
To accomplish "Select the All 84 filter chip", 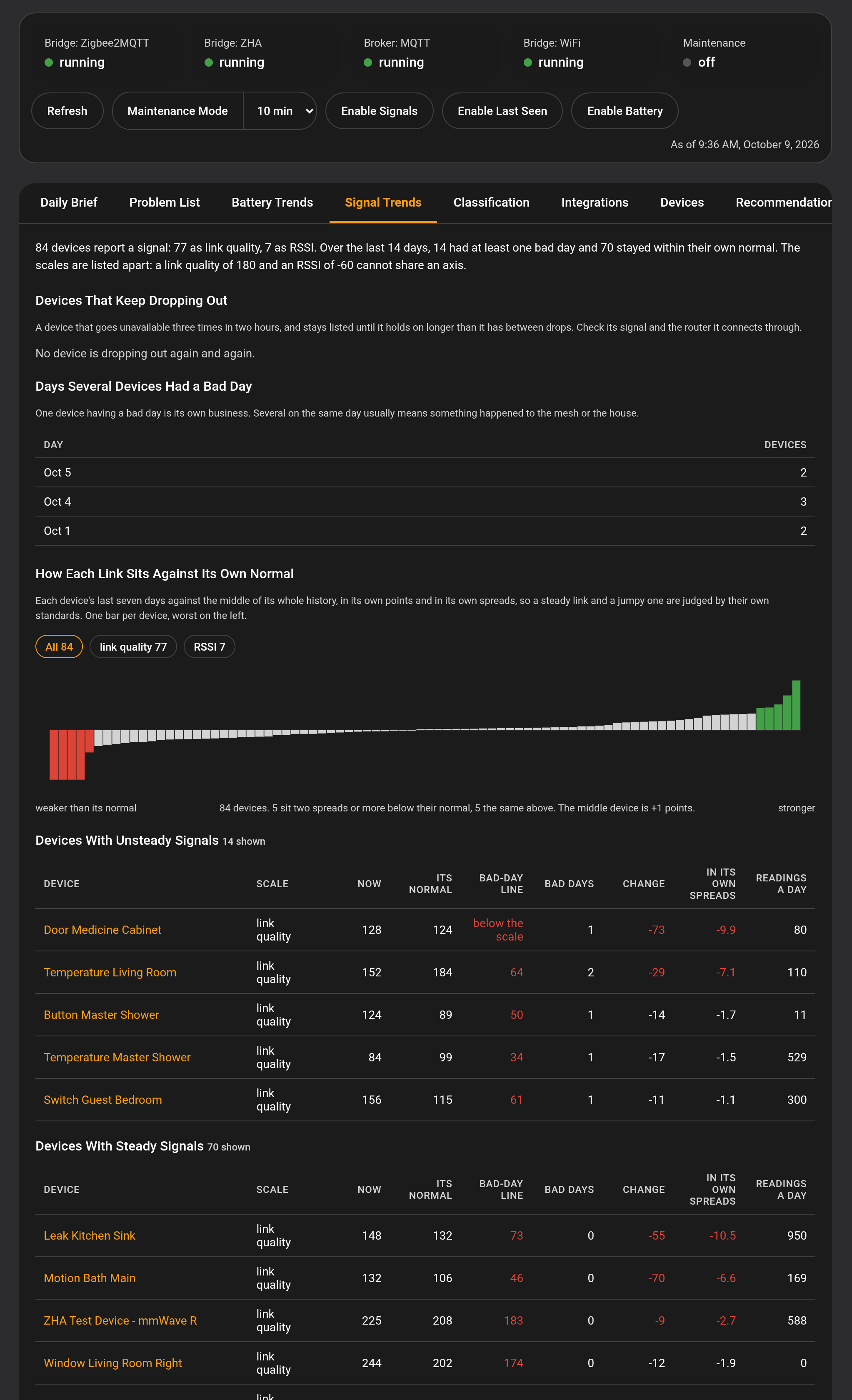I will point(59,646).
